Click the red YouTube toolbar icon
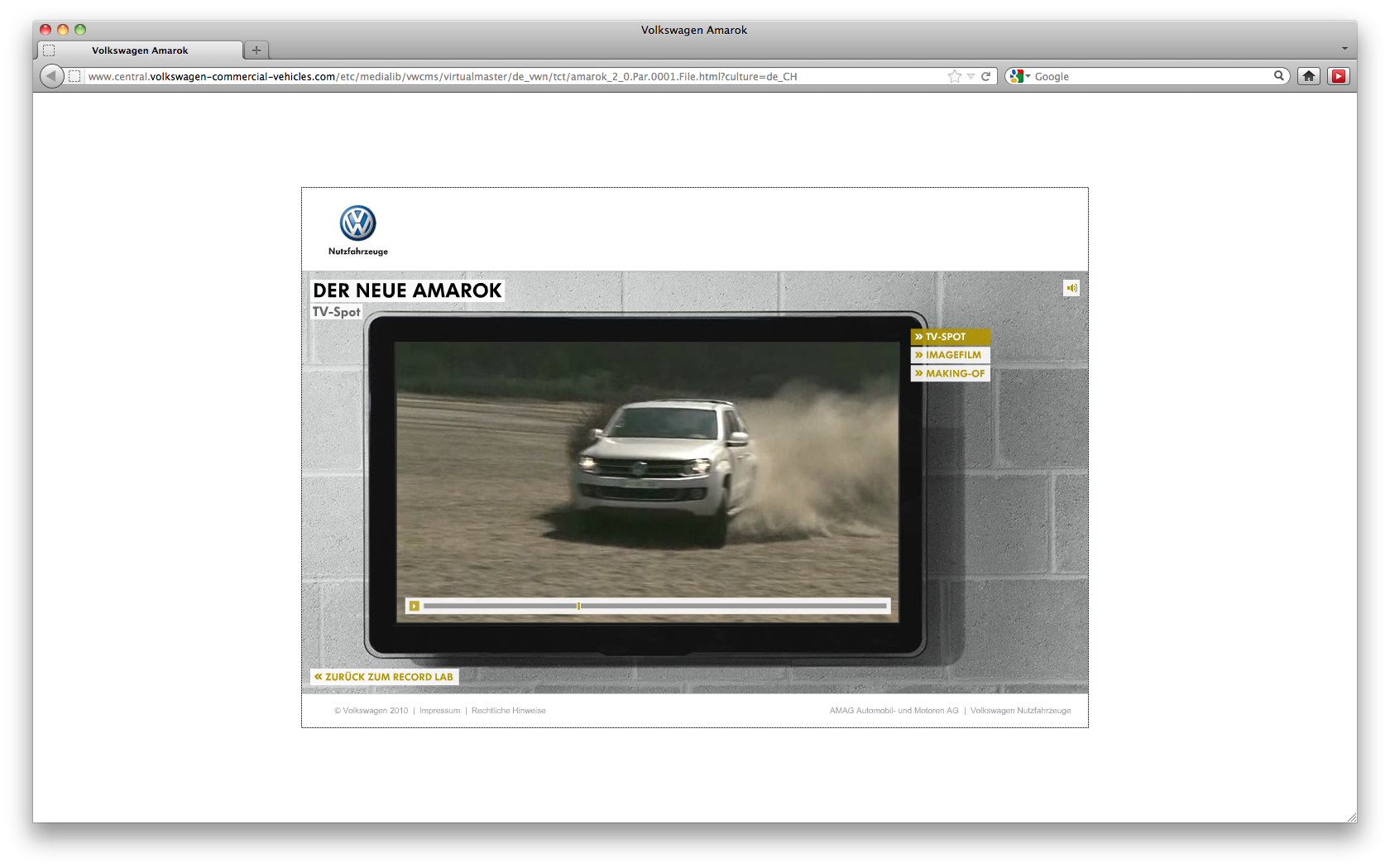1390x868 pixels. point(1339,76)
